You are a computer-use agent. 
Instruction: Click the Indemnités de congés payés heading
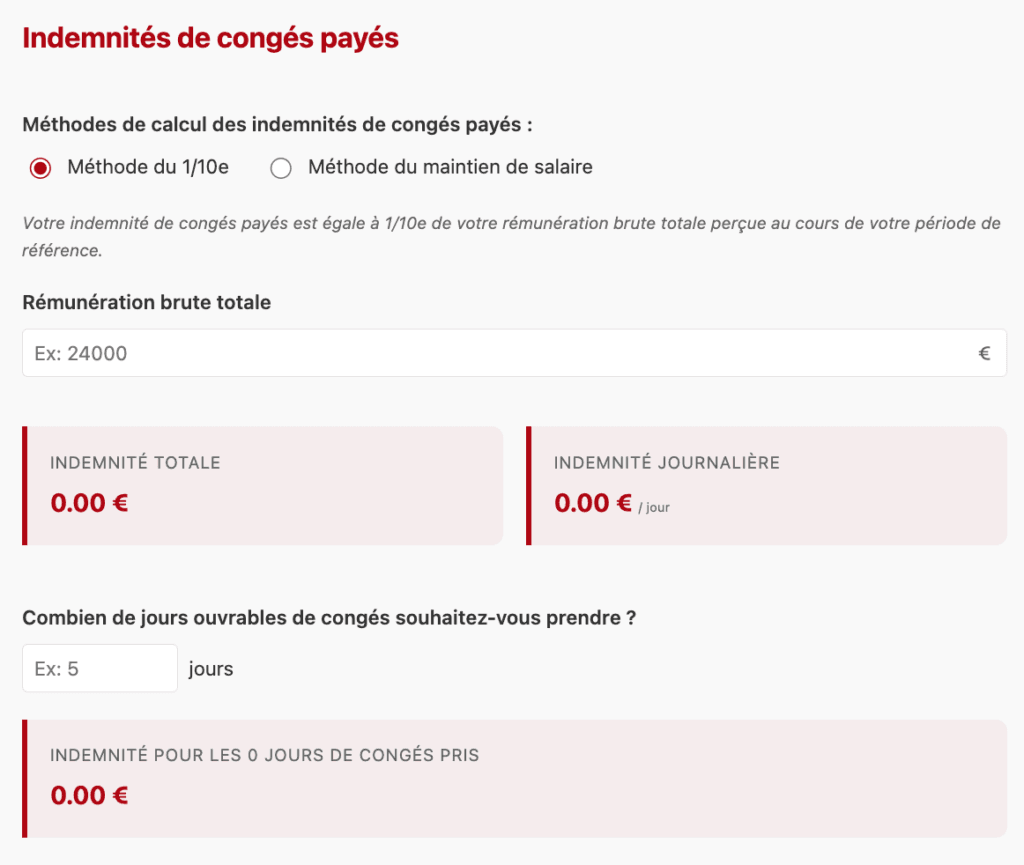(x=210, y=36)
